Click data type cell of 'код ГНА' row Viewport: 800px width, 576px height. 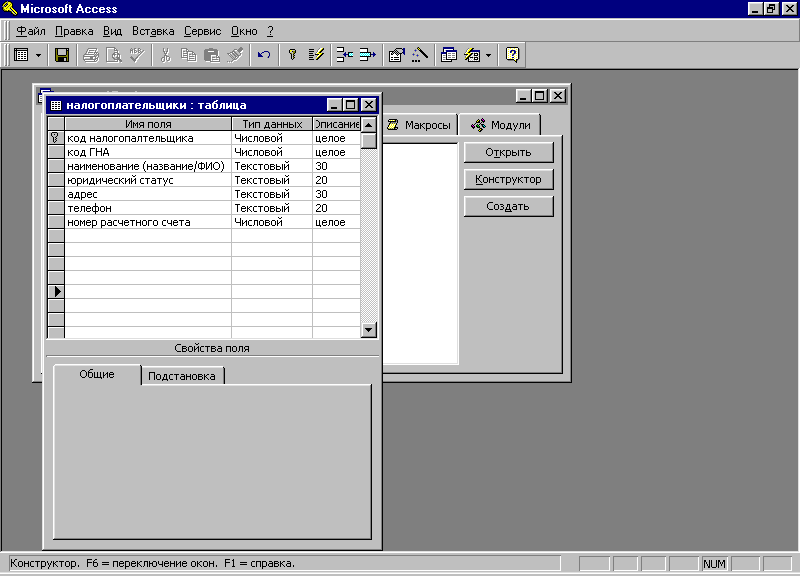(272, 152)
